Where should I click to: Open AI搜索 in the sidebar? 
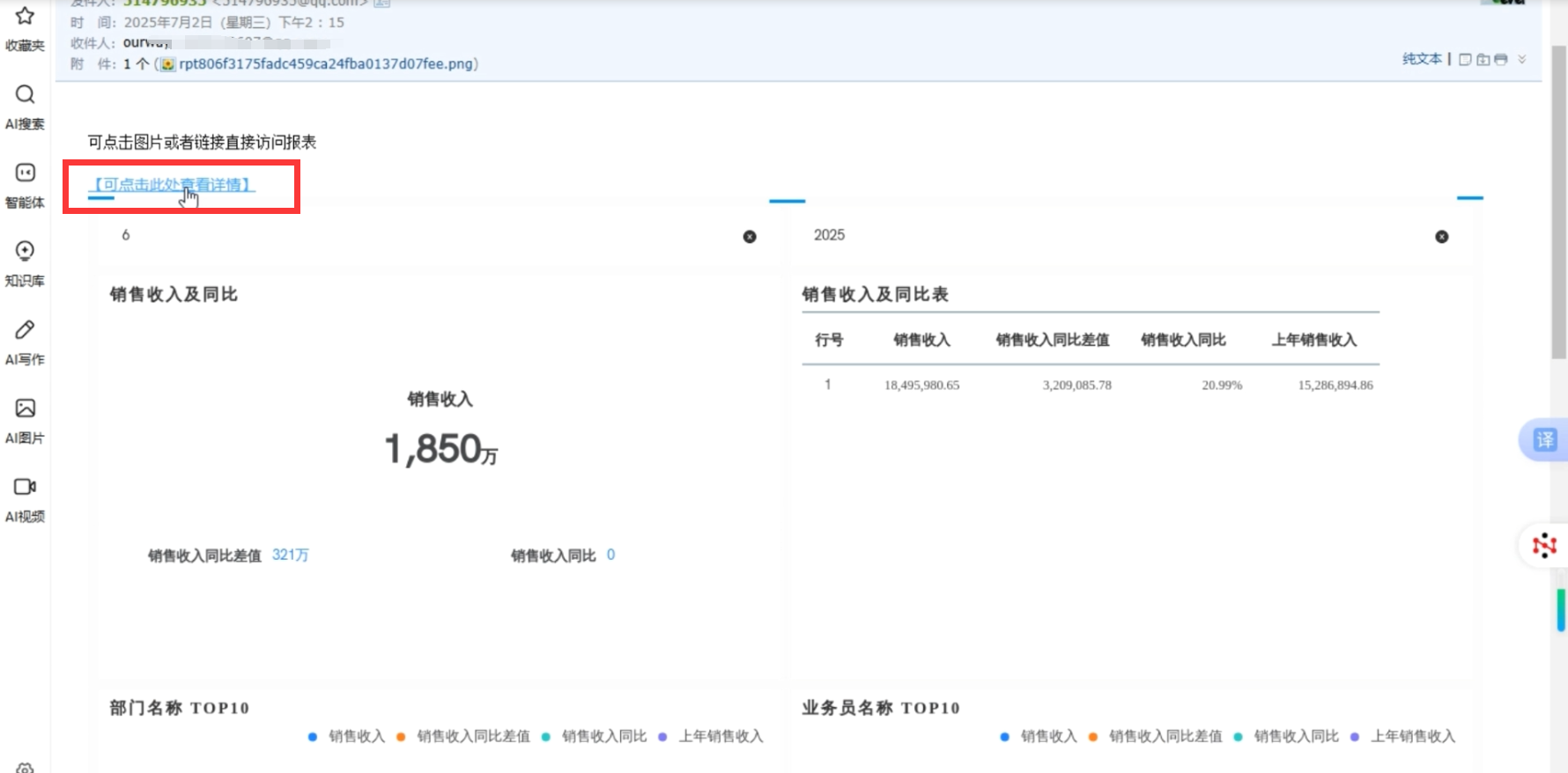25,95
